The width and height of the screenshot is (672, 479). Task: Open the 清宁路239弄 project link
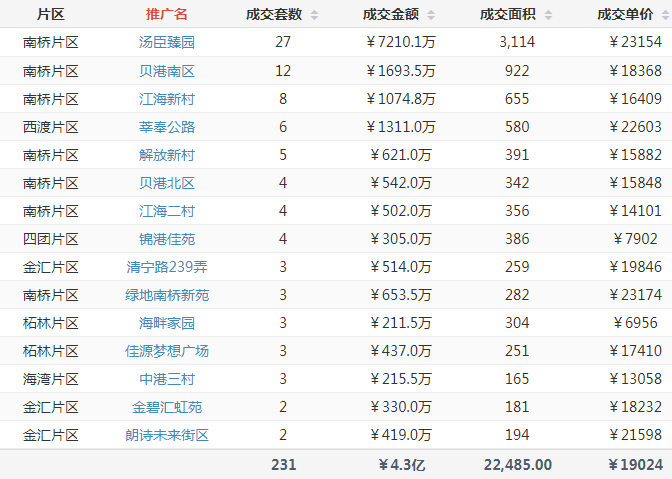click(x=167, y=267)
